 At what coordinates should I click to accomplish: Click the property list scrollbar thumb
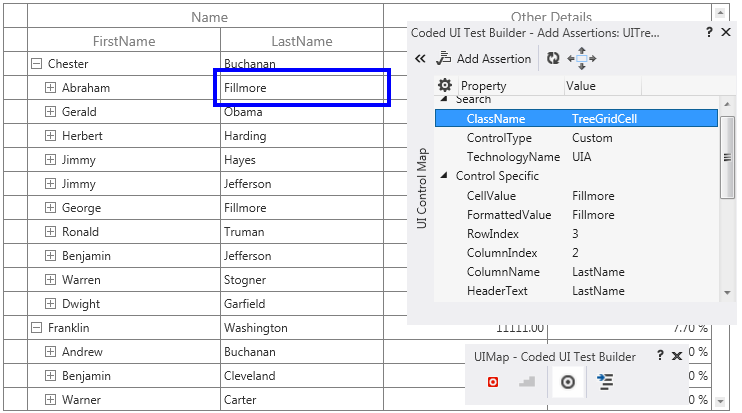(x=727, y=158)
